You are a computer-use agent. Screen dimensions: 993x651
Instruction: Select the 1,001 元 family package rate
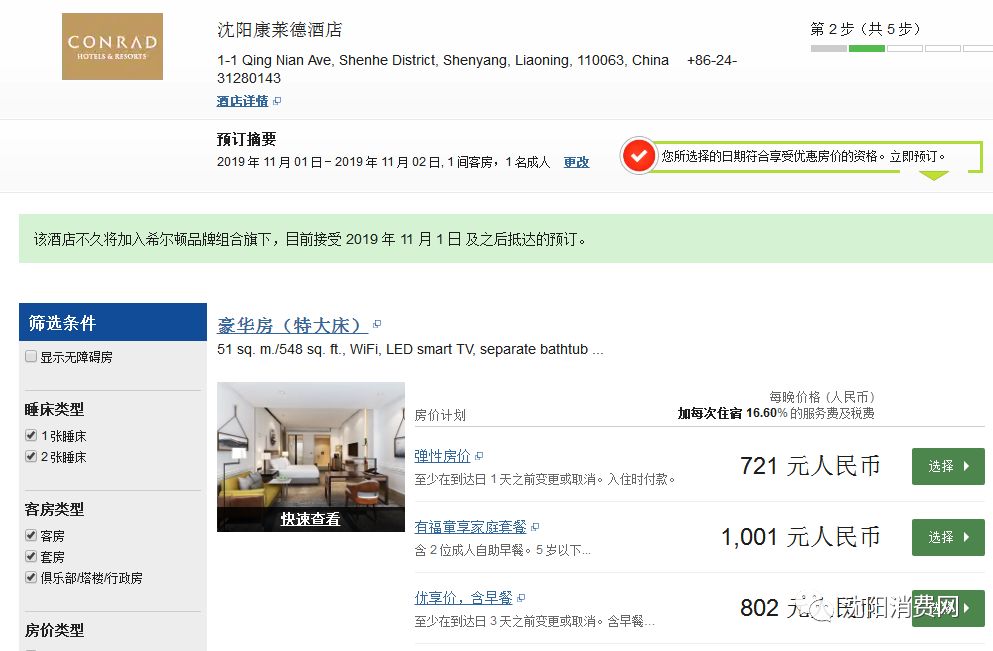point(947,537)
